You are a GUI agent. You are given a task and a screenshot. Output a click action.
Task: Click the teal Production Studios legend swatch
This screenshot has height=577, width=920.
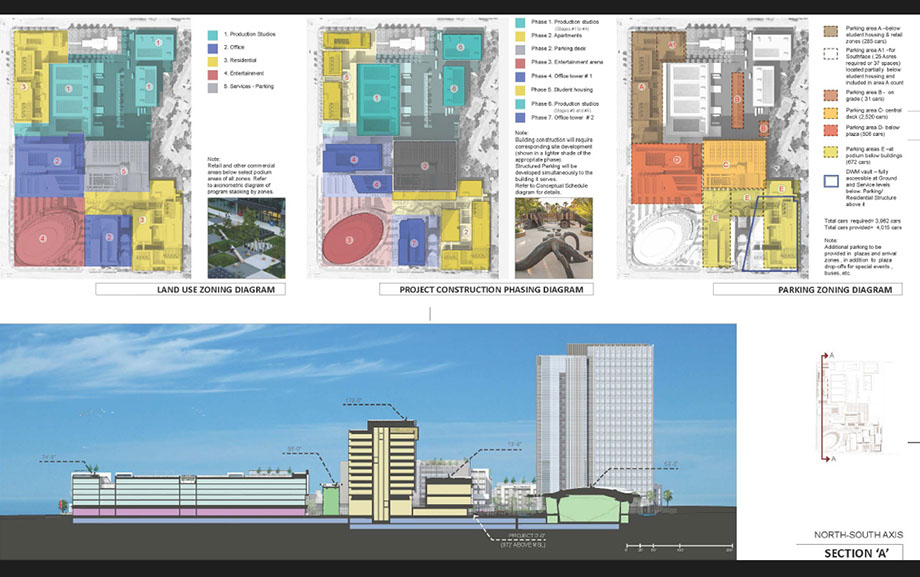pyautogui.click(x=214, y=35)
